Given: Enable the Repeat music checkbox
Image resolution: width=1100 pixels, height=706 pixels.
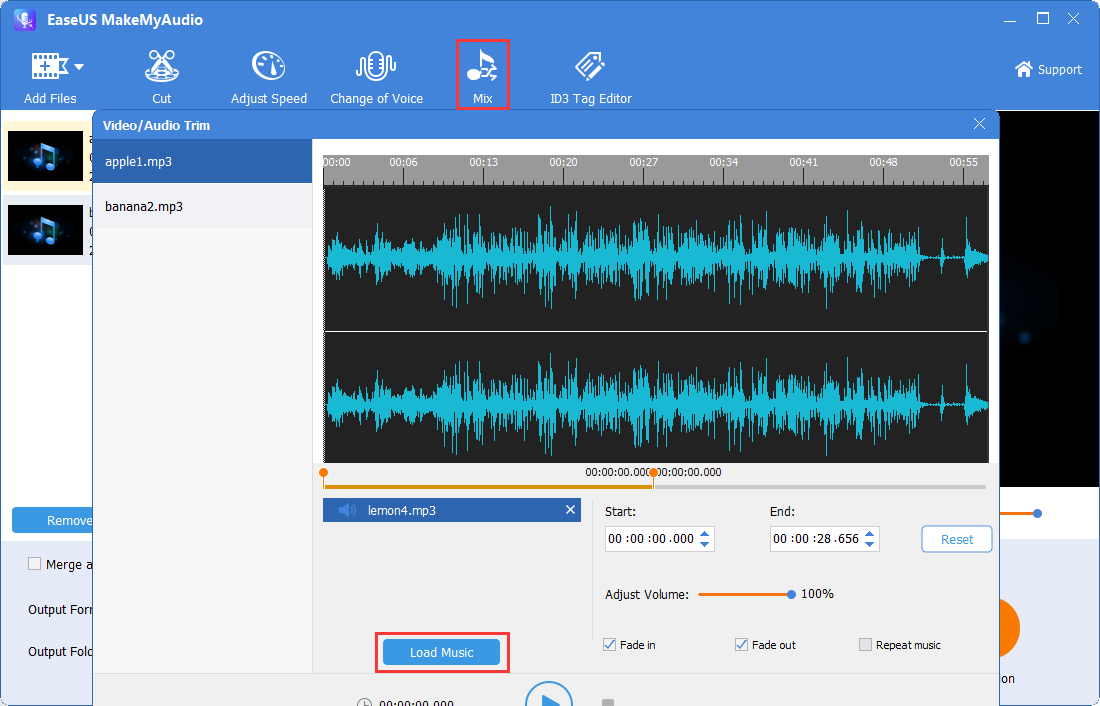Looking at the screenshot, I should (866, 644).
